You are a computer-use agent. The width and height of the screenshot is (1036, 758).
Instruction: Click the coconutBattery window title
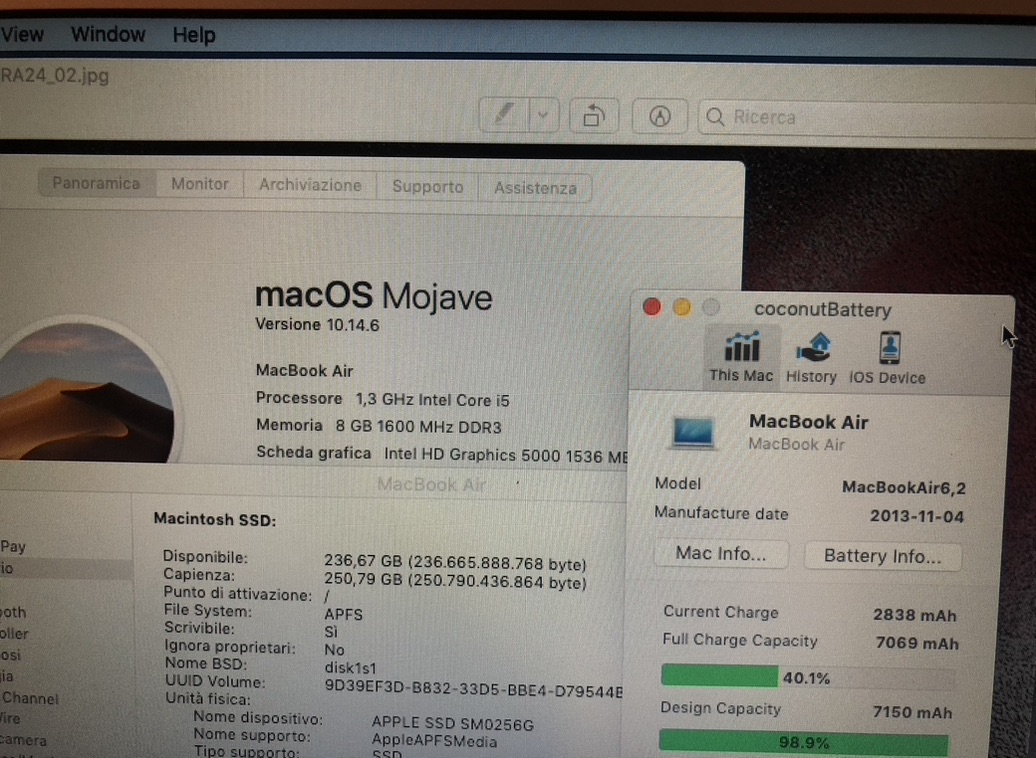pyautogui.click(x=823, y=309)
